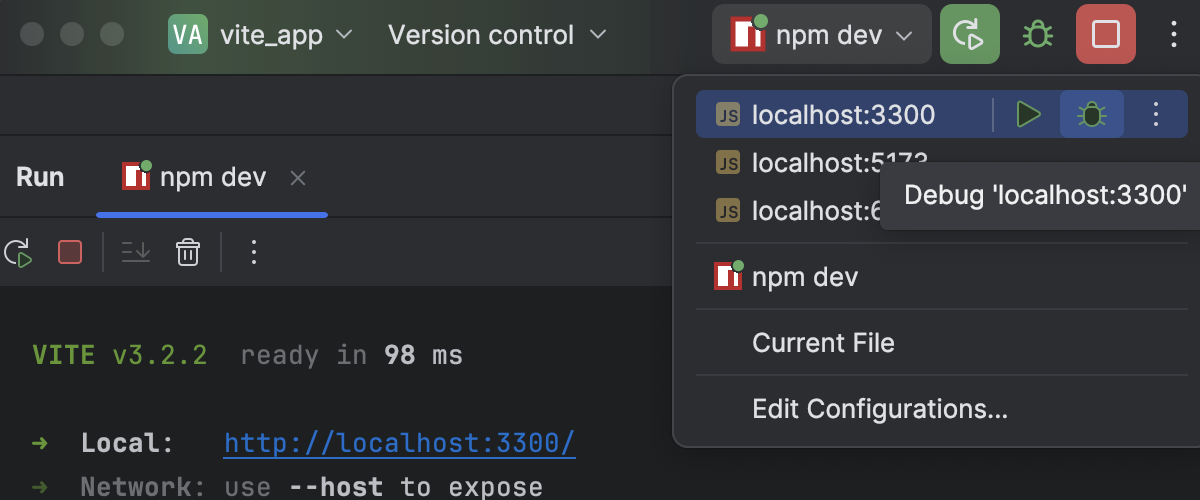The height and width of the screenshot is (500, 1200).
Task: Open the http://localhost:3300/ link
Action: point(399,442)
